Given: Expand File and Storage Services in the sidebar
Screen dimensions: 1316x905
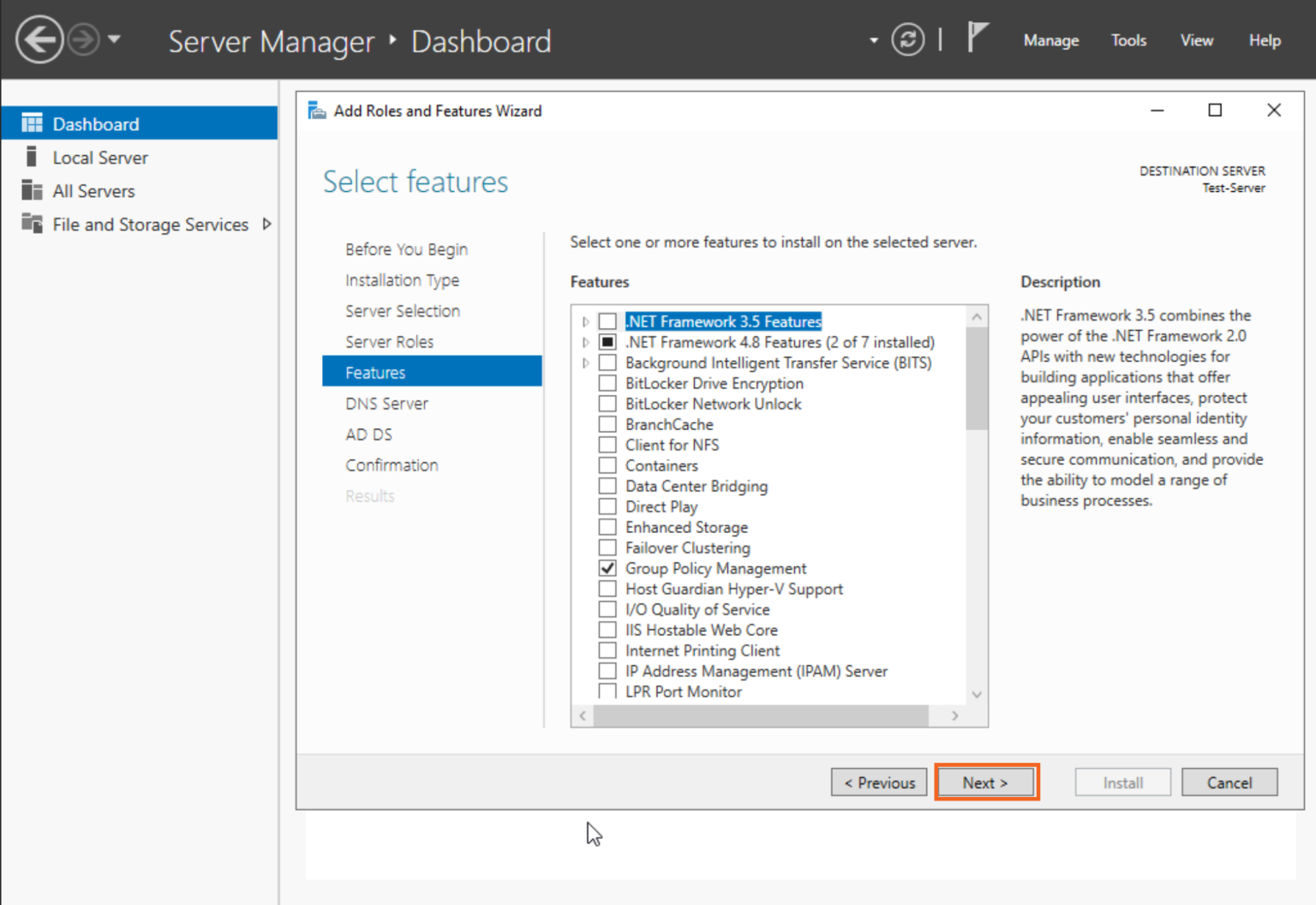Looking at the screenshot, I should click(266, 224).
